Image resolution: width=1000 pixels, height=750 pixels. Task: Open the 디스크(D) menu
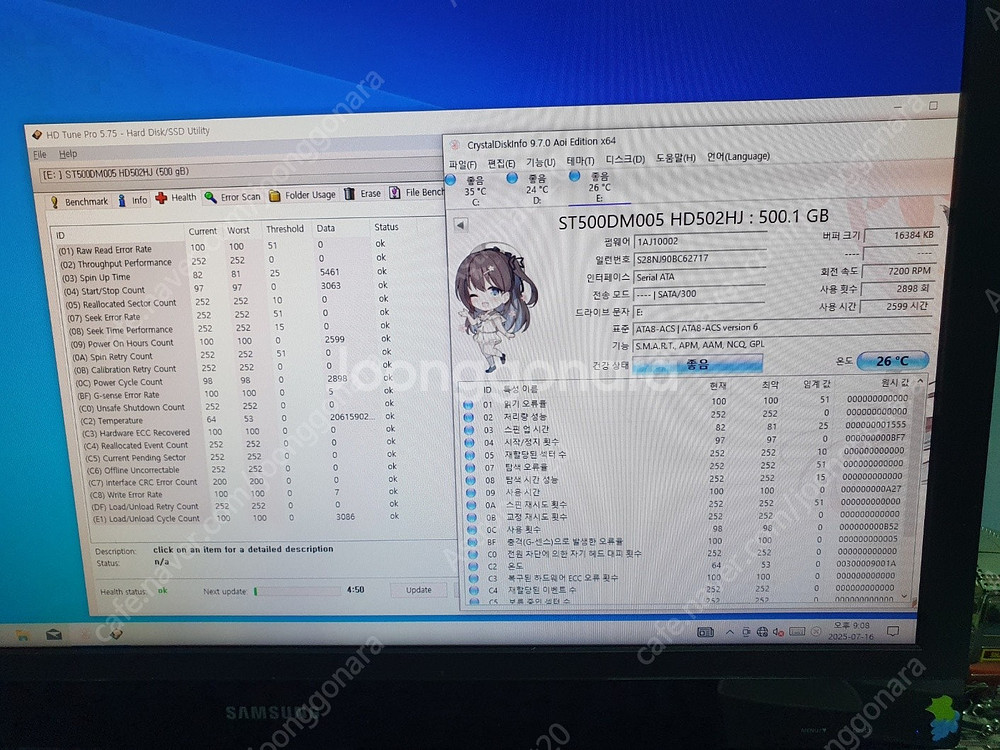[625, 159]
